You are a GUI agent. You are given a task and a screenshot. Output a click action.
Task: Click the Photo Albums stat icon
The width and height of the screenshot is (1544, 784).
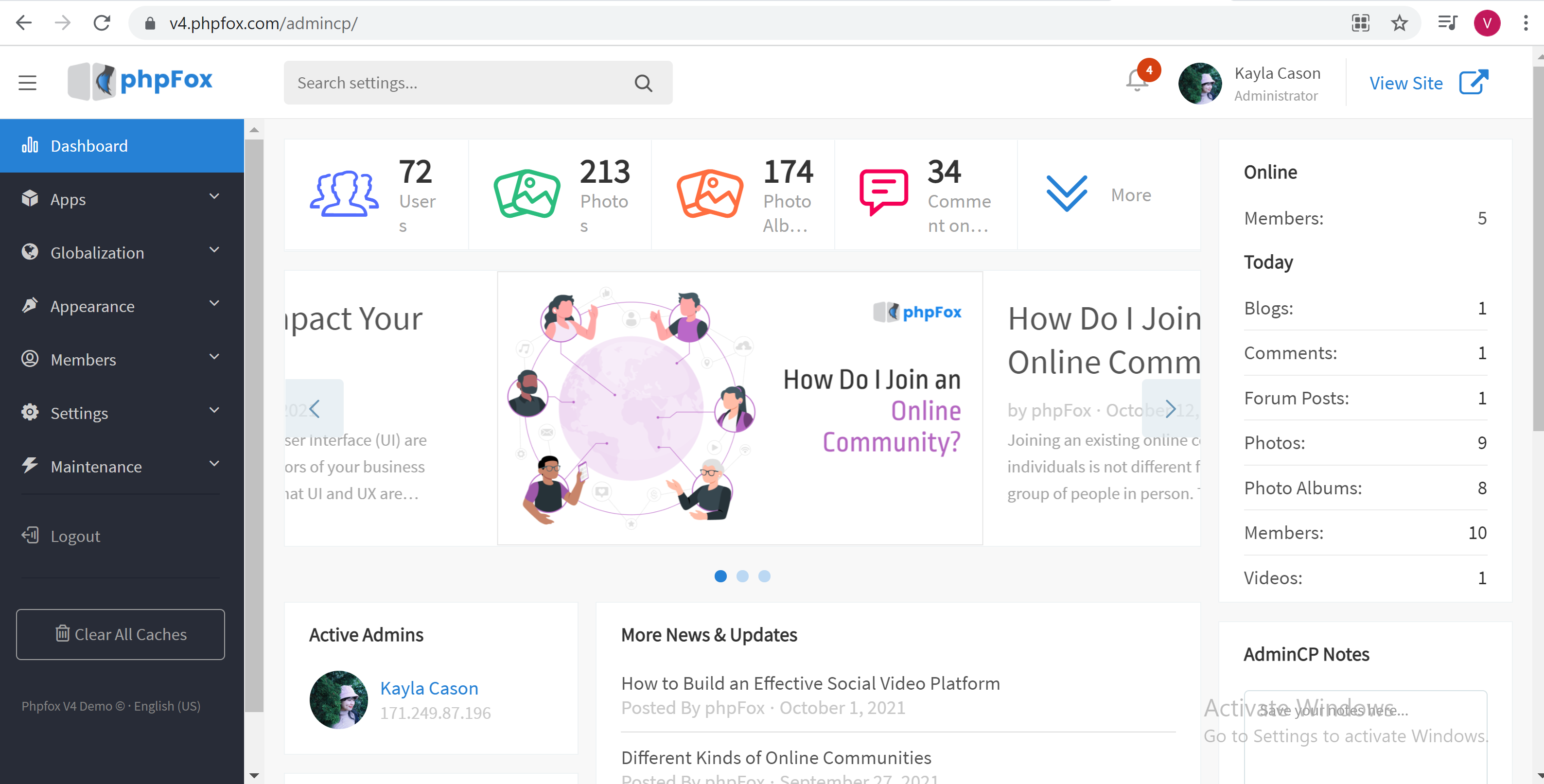pyautogui.click(x=710, y=193)
